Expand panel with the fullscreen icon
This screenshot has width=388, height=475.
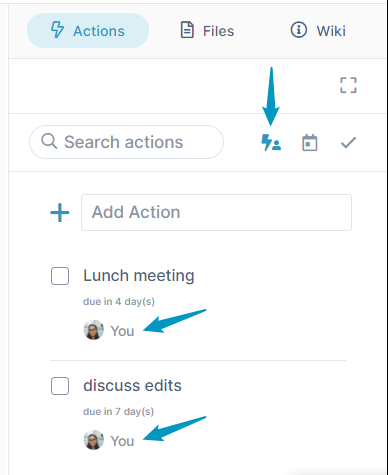[348, 85]
